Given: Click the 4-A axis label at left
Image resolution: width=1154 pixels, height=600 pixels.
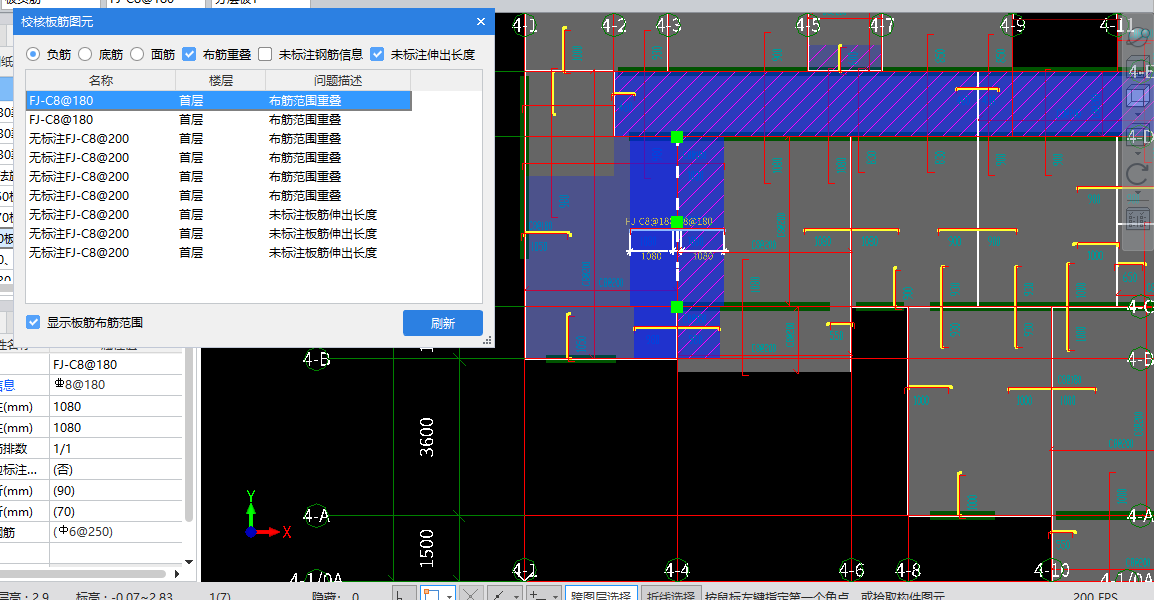Looking at the screenshot, I should click(x=316, y=516).
